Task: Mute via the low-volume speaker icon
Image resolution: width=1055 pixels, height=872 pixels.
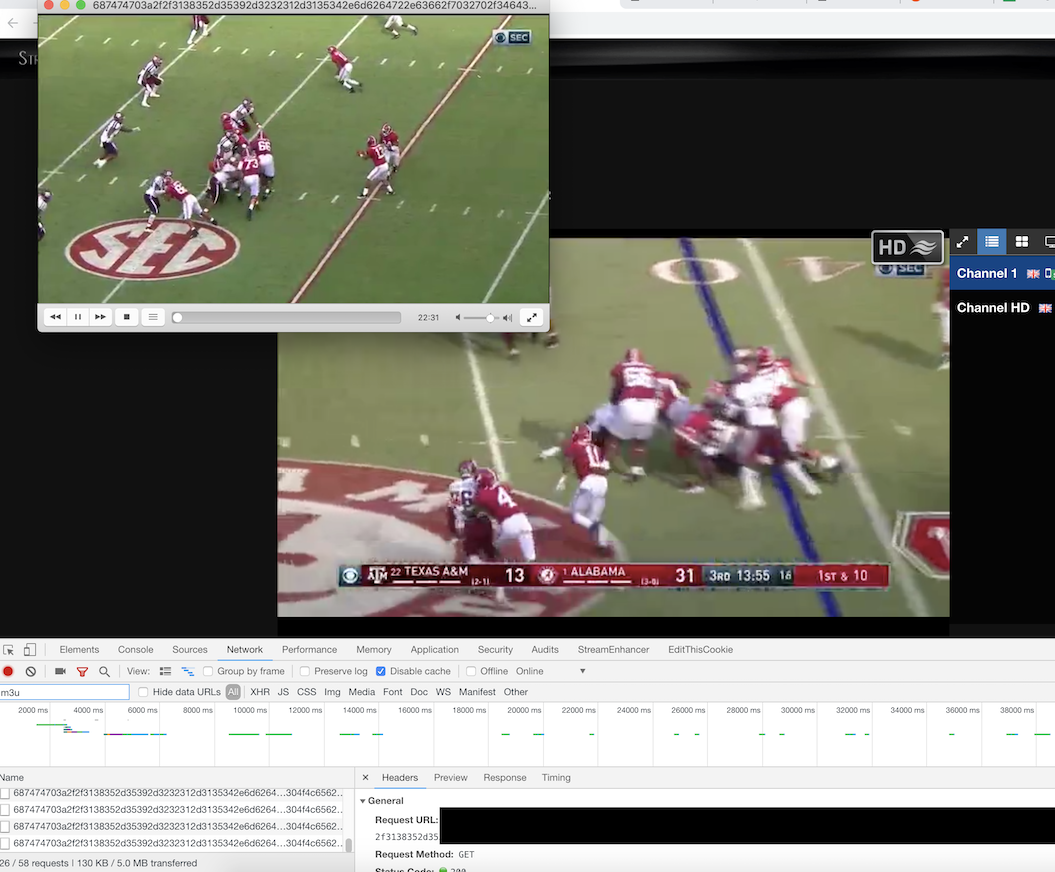Action: coord(458,318)
